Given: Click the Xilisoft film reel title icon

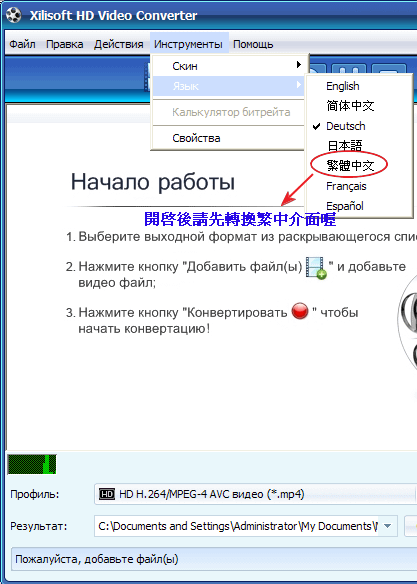Looking at the screenshot, I should coord(13,16).
